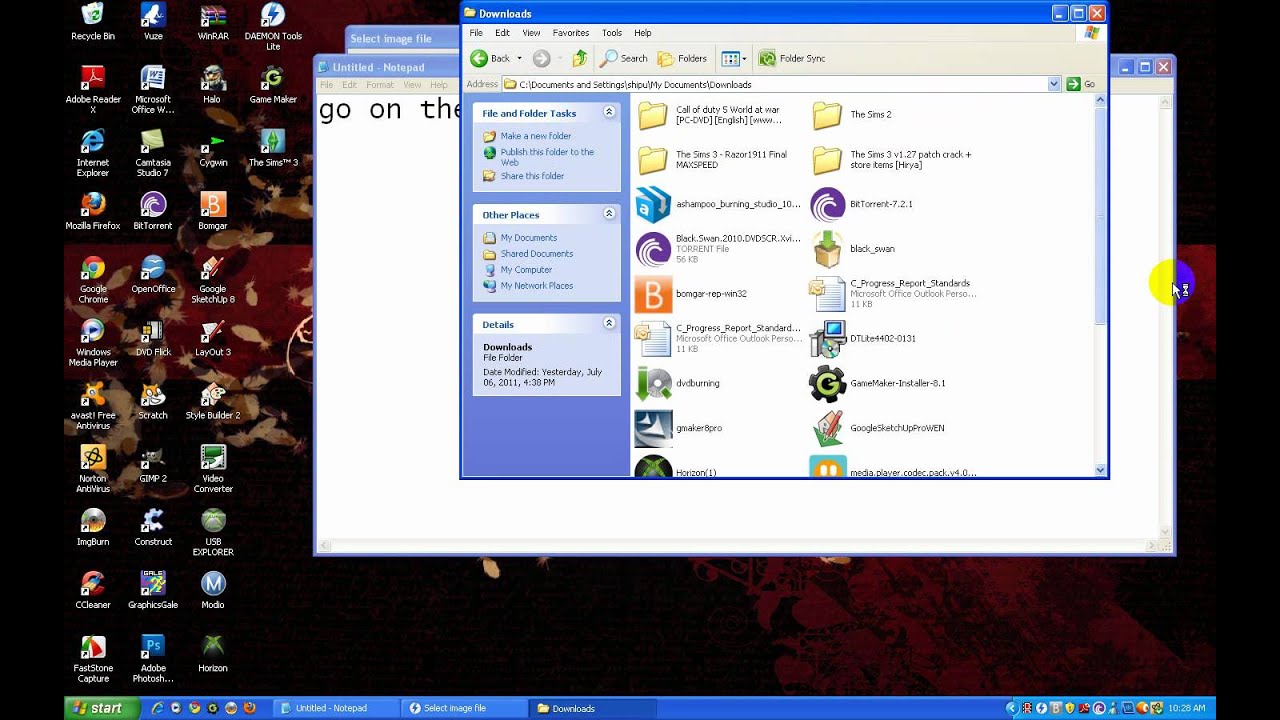Switch to Select image file taskbar button
This screenshot has height=720, width=1280.
click(x=462, y=708)
